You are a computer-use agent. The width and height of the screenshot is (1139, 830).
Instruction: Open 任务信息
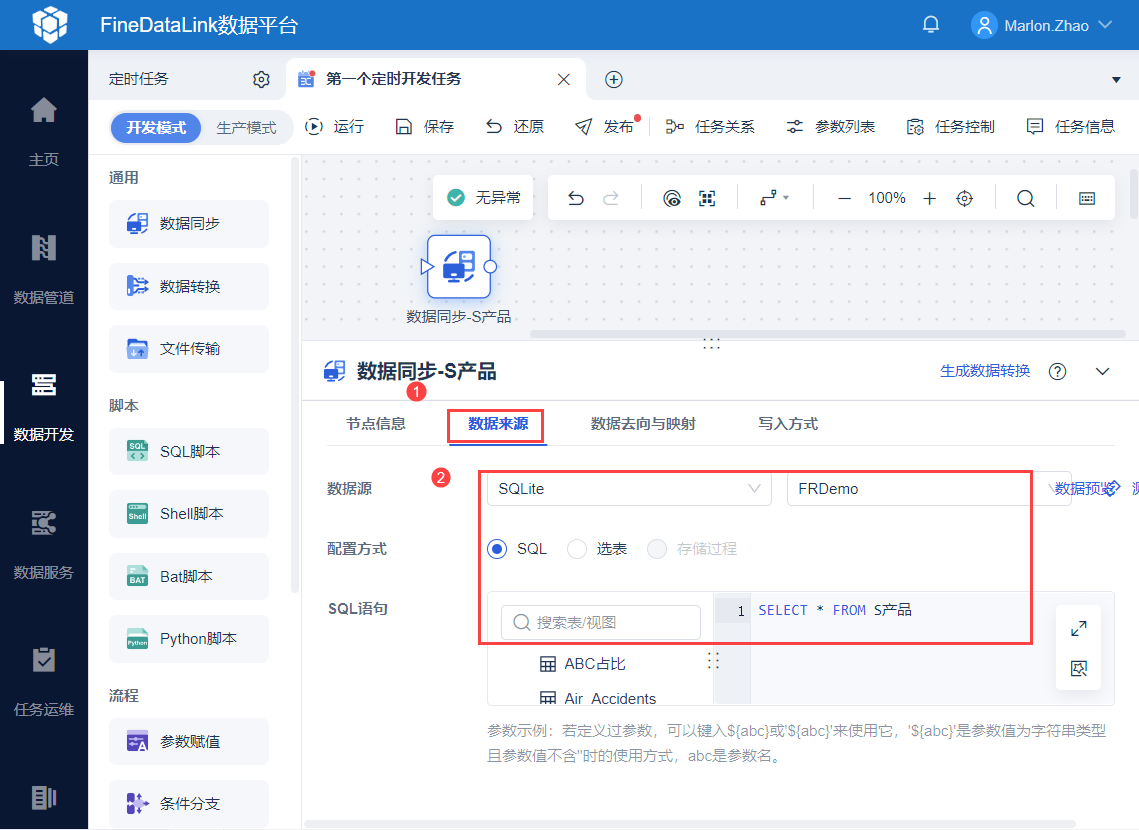click(1071, 126)
